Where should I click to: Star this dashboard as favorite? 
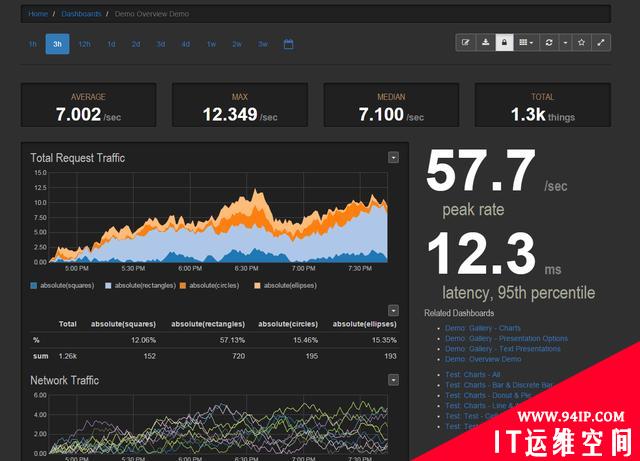click(582, 42)
